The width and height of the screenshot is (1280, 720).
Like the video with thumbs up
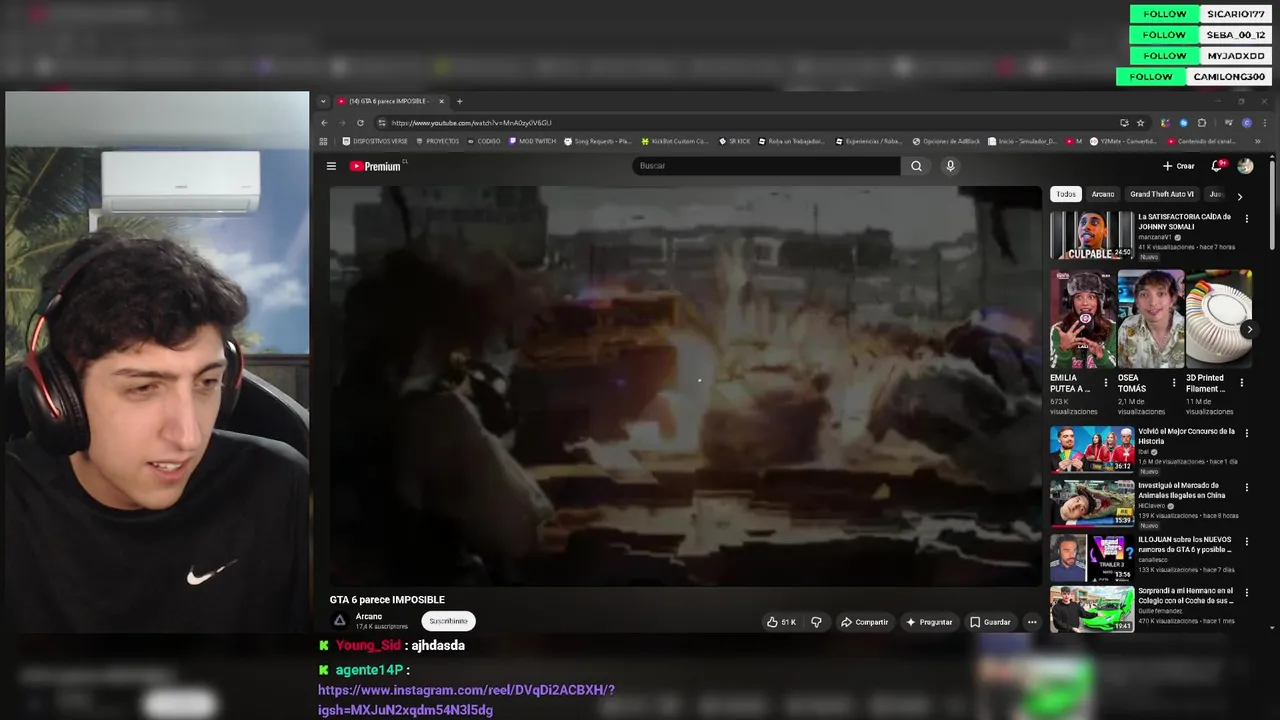coord(781,622)
